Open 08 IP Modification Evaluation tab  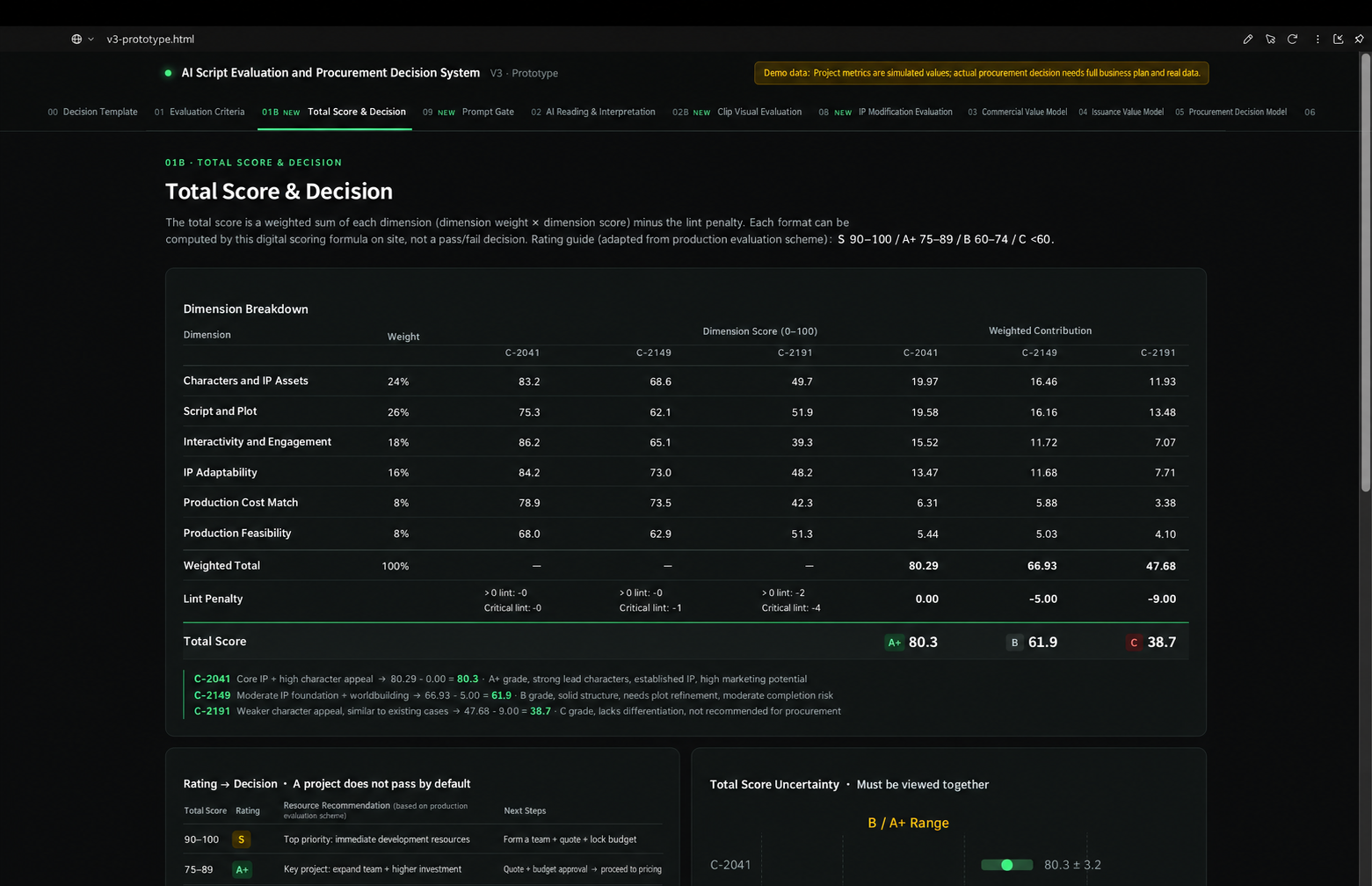point(885,112)
